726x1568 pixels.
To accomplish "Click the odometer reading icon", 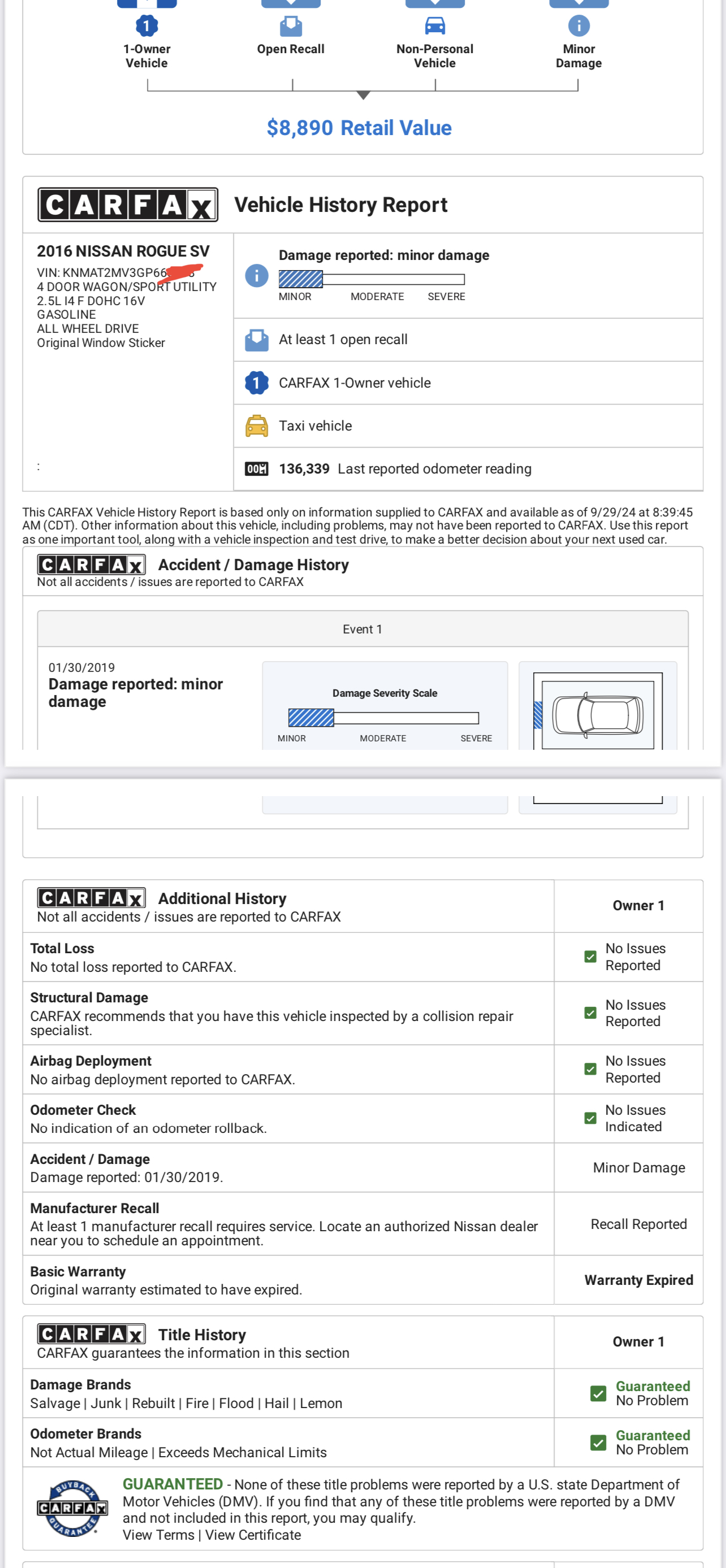I will click(256, 468).
